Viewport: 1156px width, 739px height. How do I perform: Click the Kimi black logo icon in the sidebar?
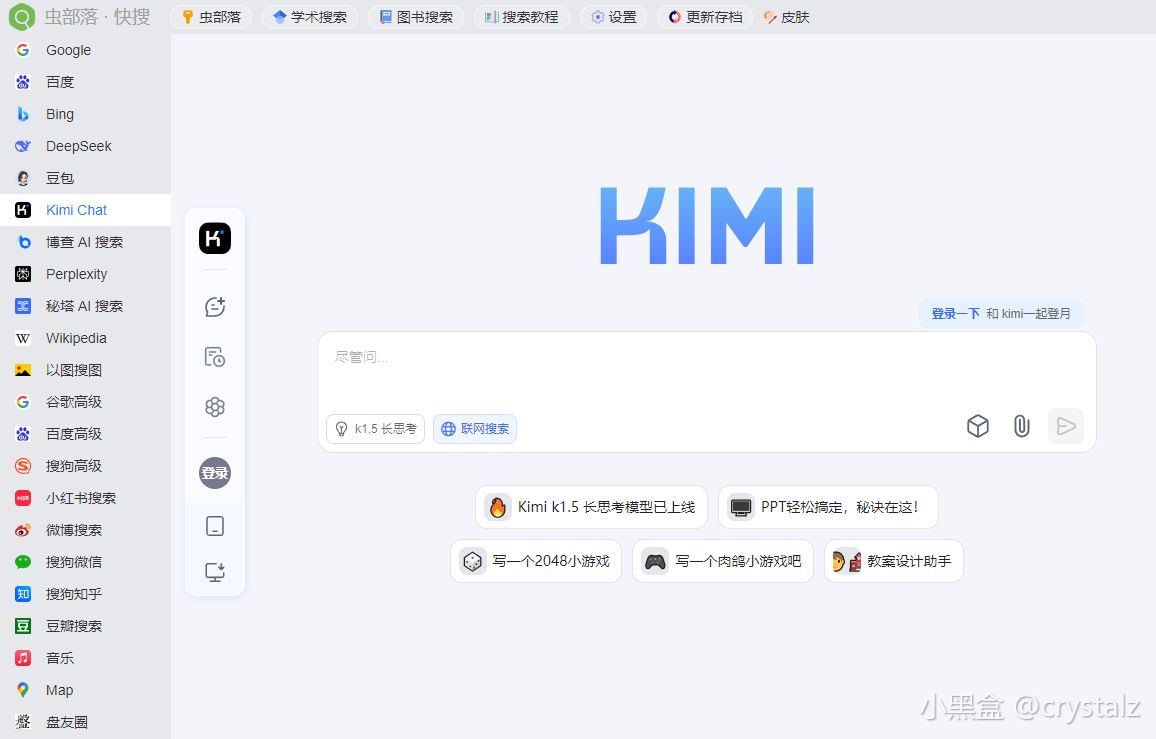click(215, 238)
